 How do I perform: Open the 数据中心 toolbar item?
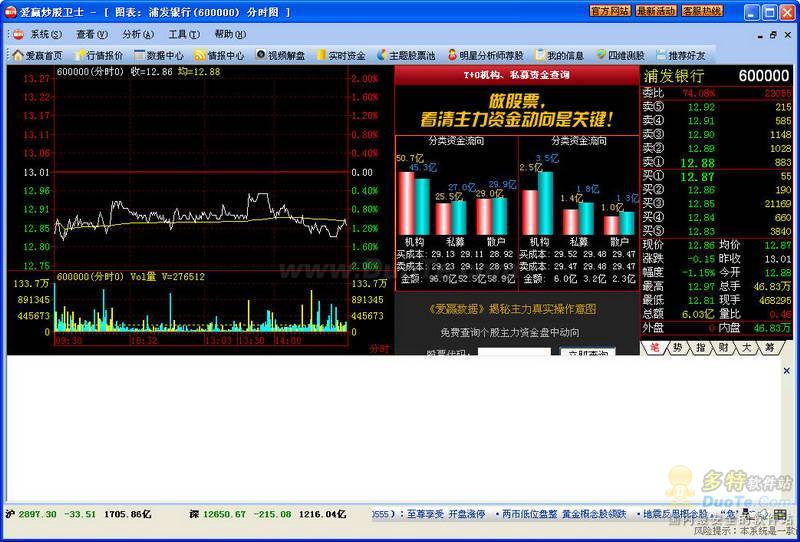pyautogui.click(x=159, y=55)
